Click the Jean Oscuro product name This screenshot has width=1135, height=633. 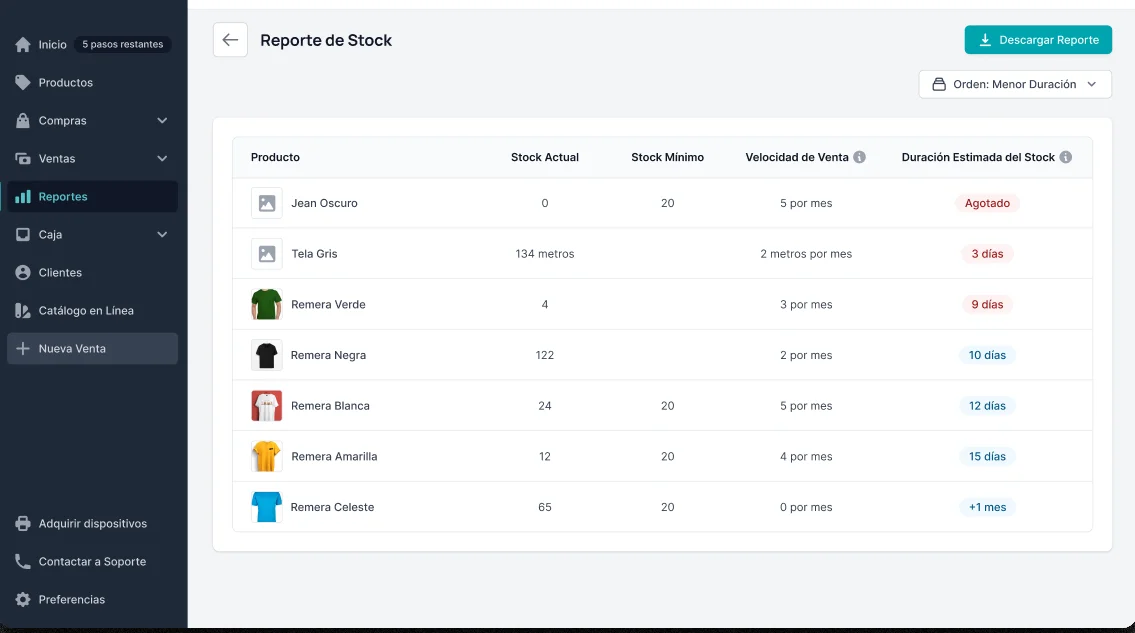(x=324, y=204)
